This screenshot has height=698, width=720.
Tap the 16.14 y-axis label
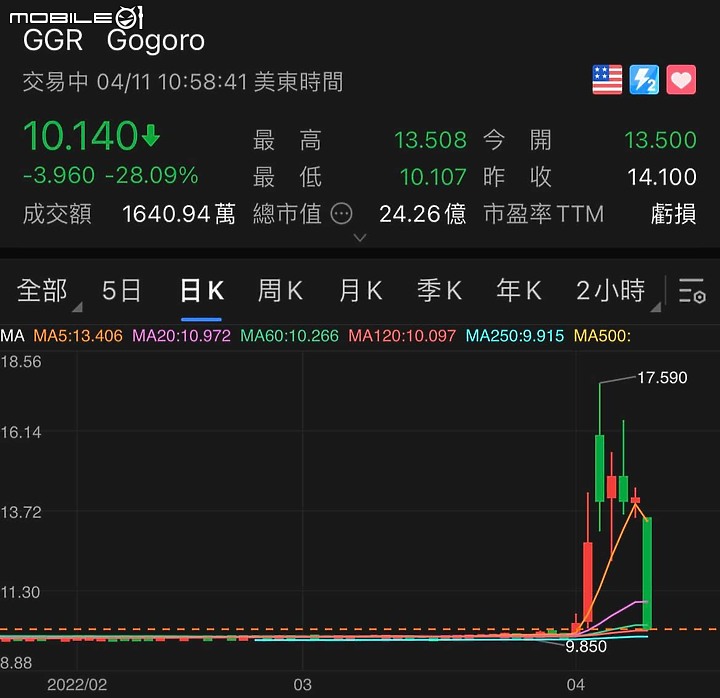[21, 432]
